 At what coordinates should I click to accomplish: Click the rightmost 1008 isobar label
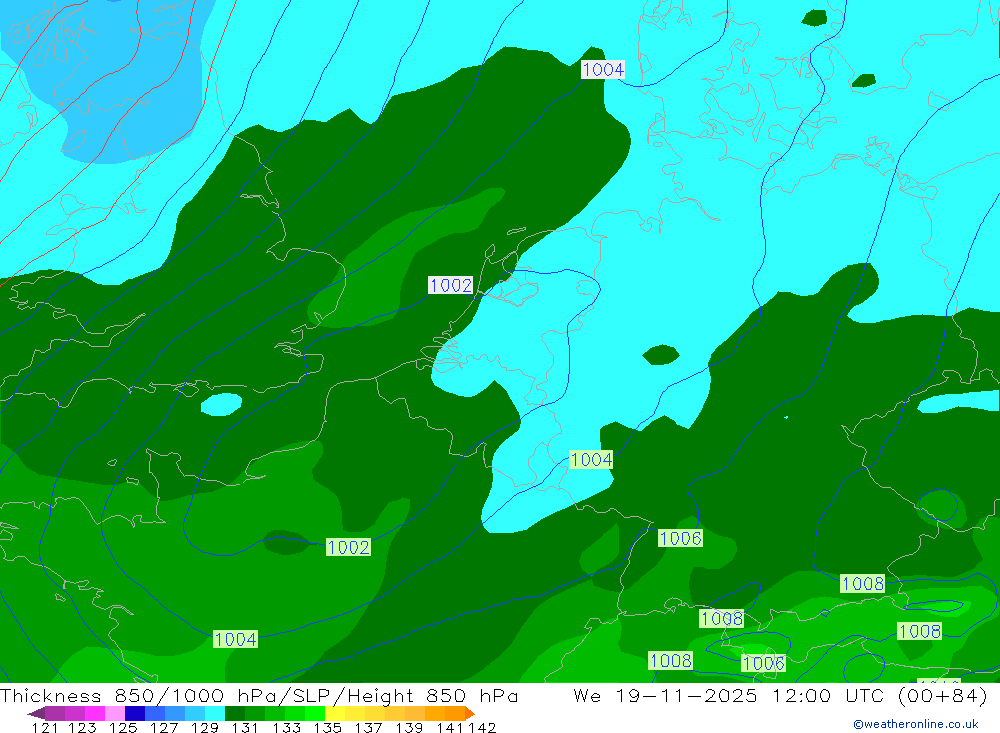[x=919, y=631]
